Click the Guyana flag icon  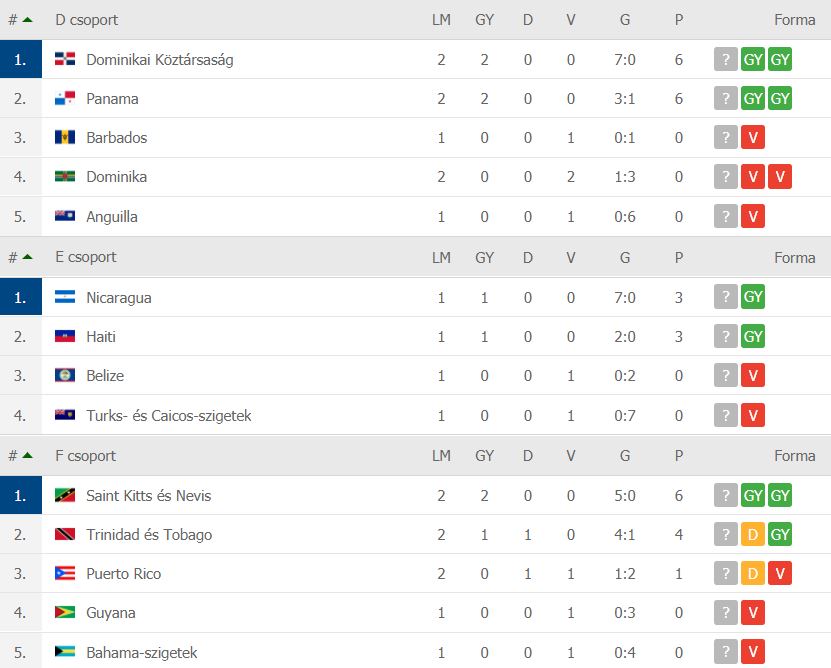click(65, 612)
